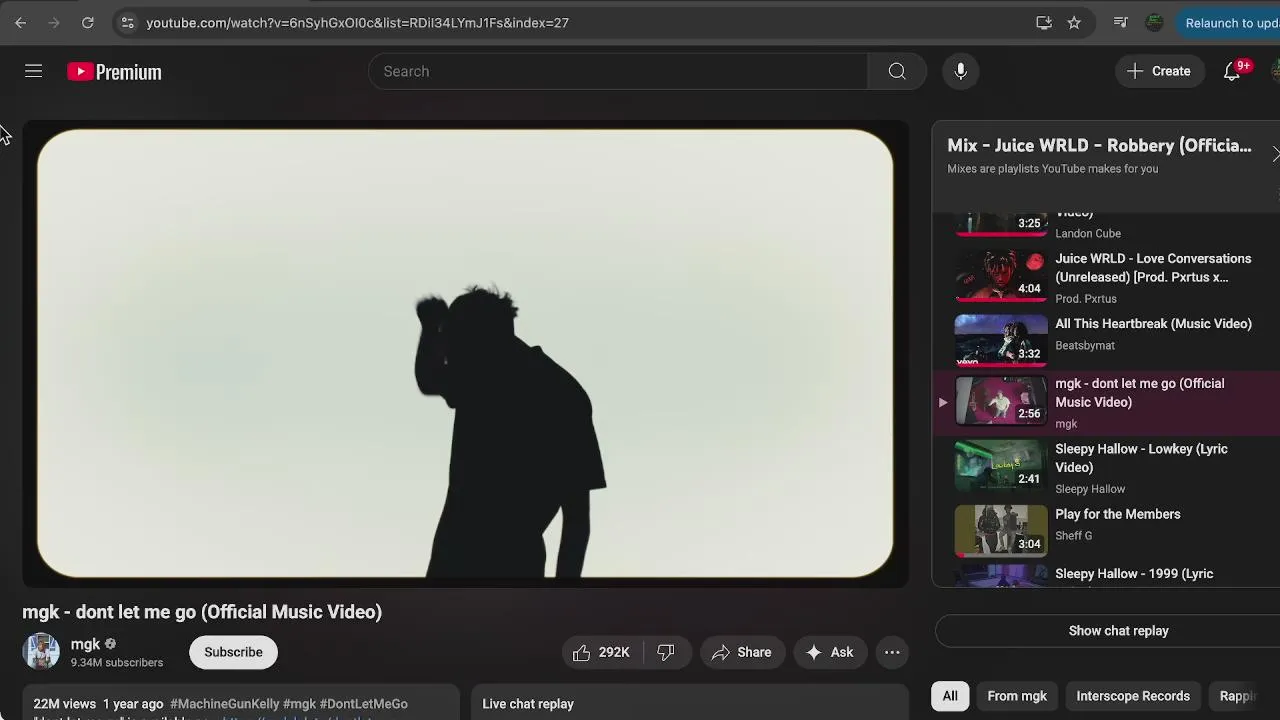Image resolution: width=1280 pixels, height=720 pixels.
Task: Open Chrome profile avatar
Action: 1154,22
